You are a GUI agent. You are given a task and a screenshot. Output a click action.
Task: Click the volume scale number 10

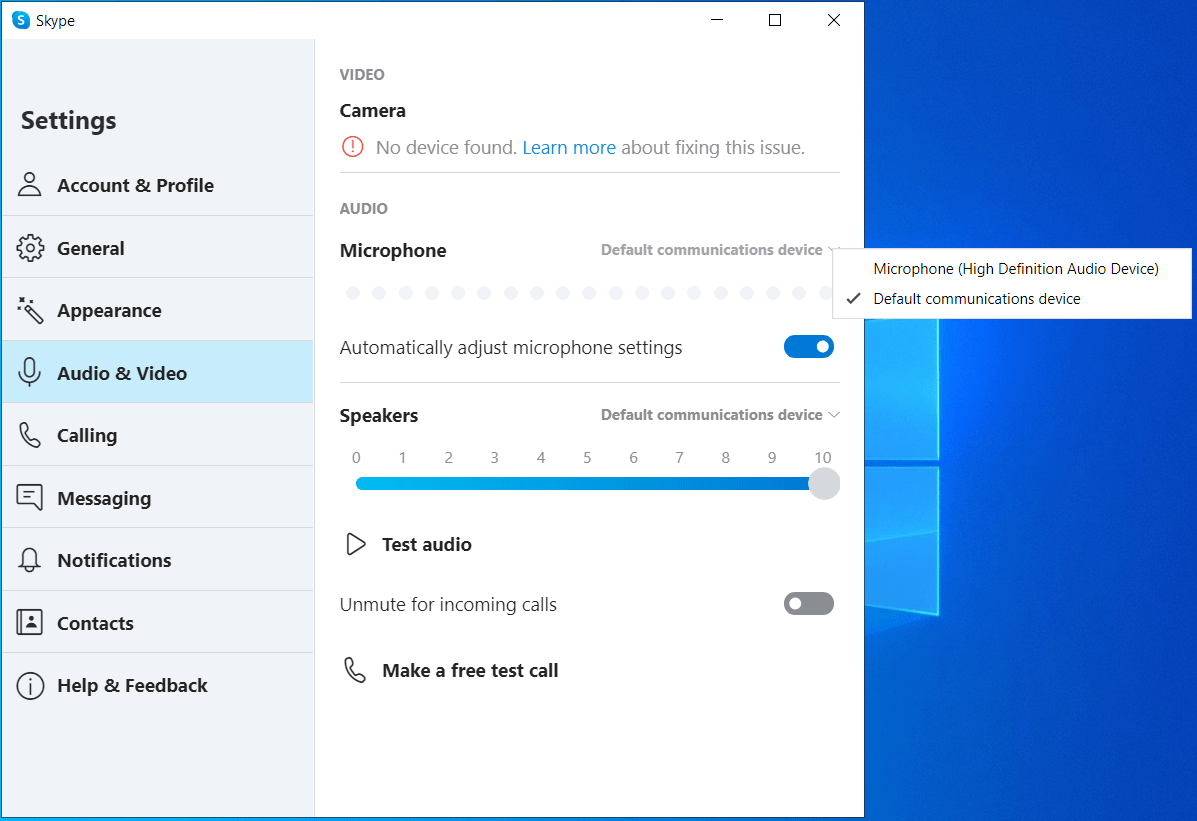coord(822,457)
